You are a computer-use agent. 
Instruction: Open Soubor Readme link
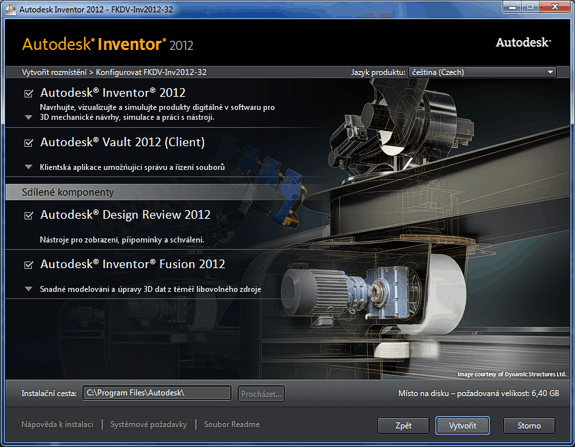[x=232, y=424]
